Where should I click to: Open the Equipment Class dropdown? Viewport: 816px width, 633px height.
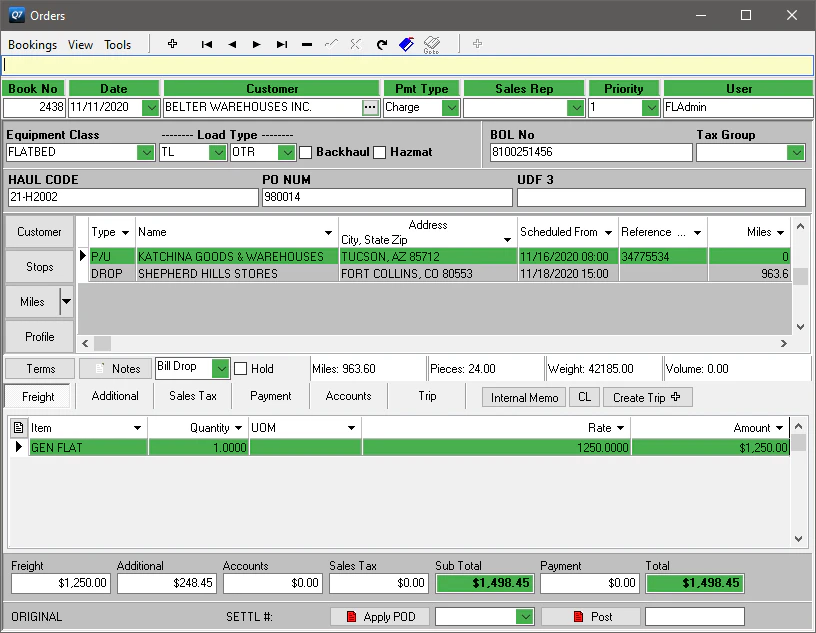145,152
